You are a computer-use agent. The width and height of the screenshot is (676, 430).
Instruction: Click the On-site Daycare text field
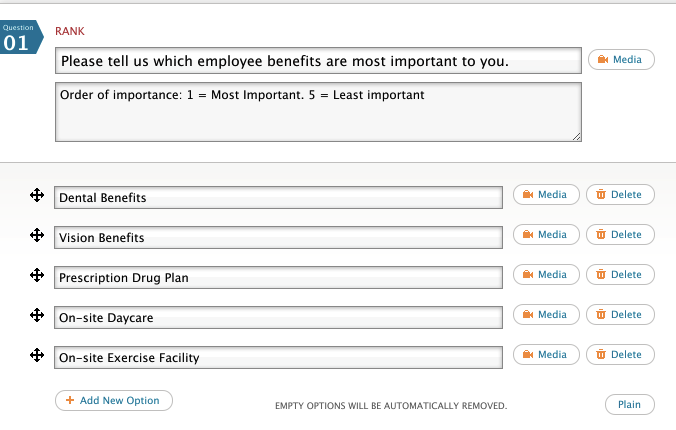pos(278,318)
